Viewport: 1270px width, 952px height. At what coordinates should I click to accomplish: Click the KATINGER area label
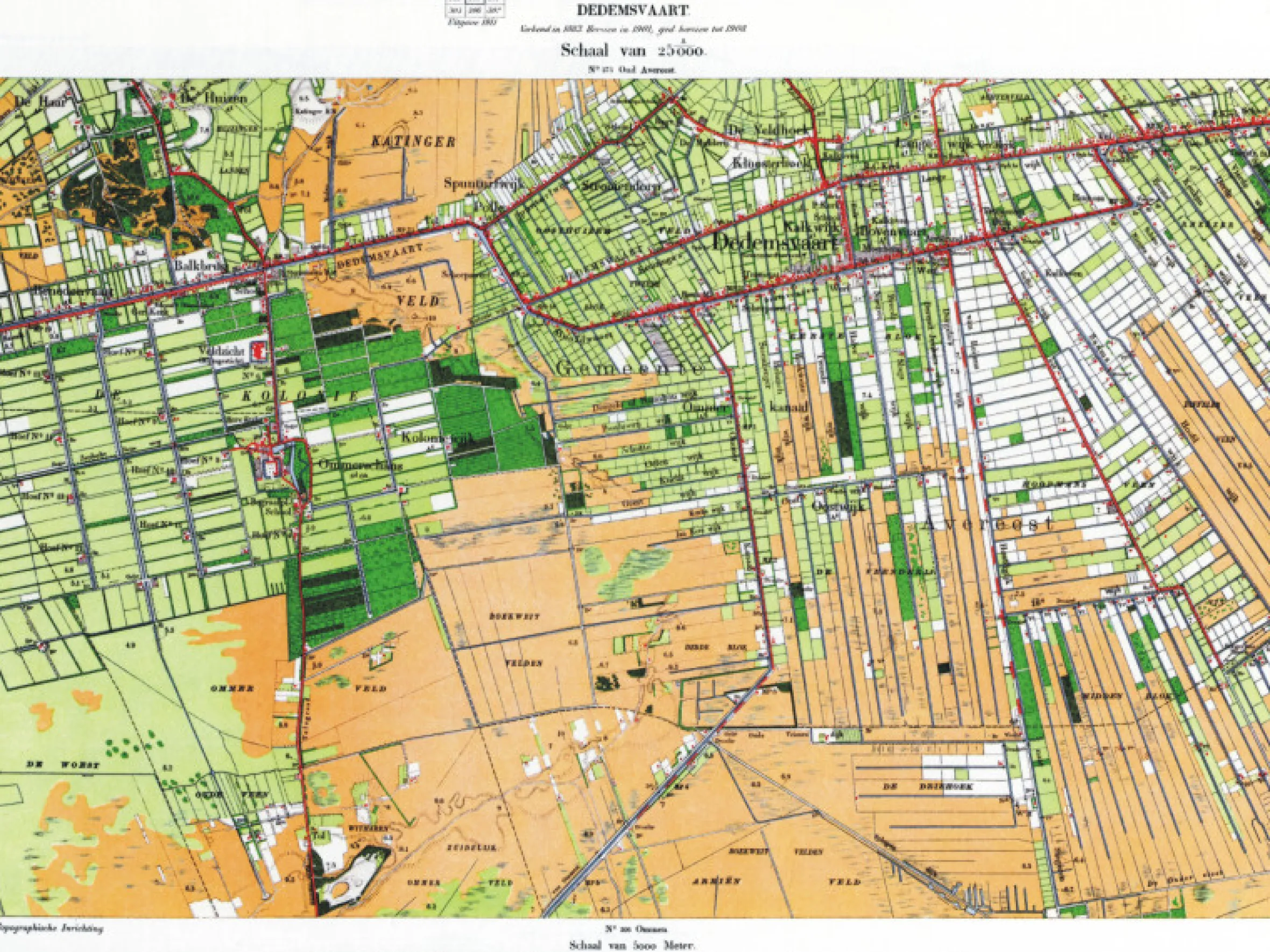point(413,141)
